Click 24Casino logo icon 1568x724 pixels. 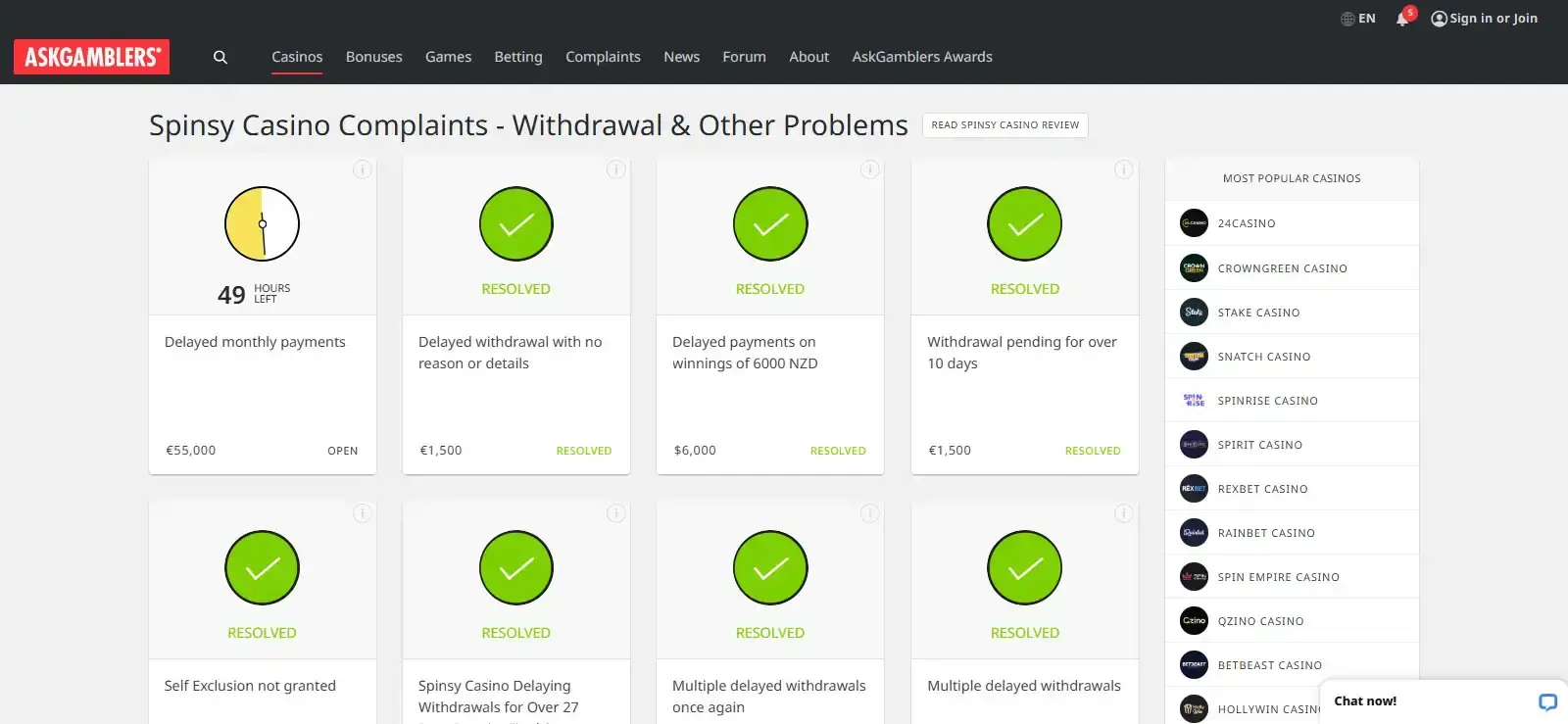coord(1194,223)
